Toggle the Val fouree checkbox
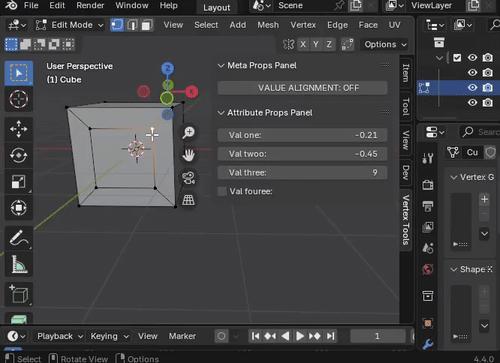This screenshot has width=500, height=363. 222,191
